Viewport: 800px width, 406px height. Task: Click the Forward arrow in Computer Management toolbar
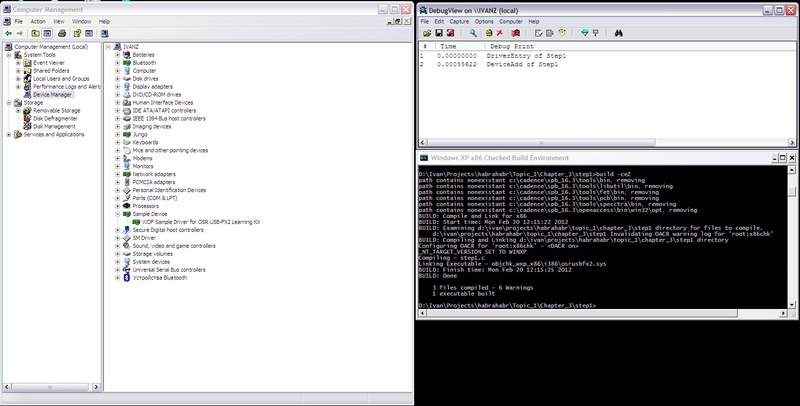click(20, 33)
